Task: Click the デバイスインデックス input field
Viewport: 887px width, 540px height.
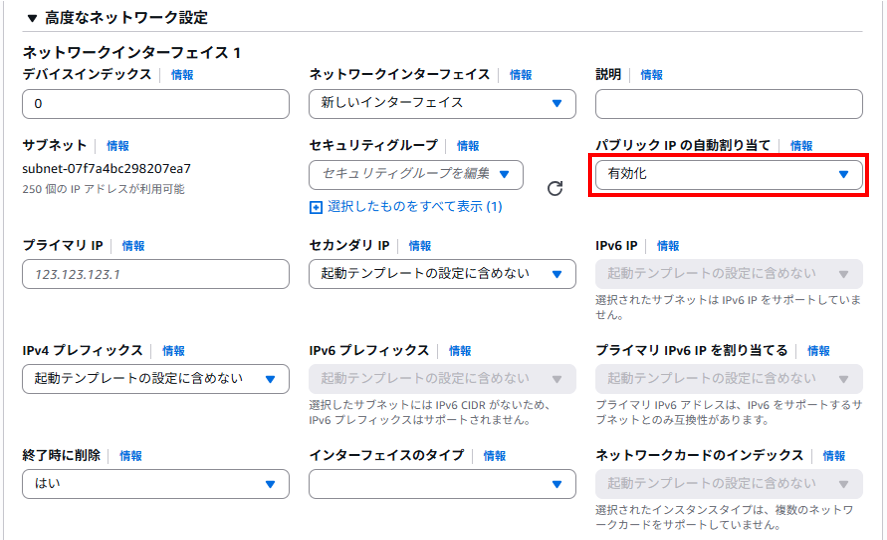Action: coord(156,103)
